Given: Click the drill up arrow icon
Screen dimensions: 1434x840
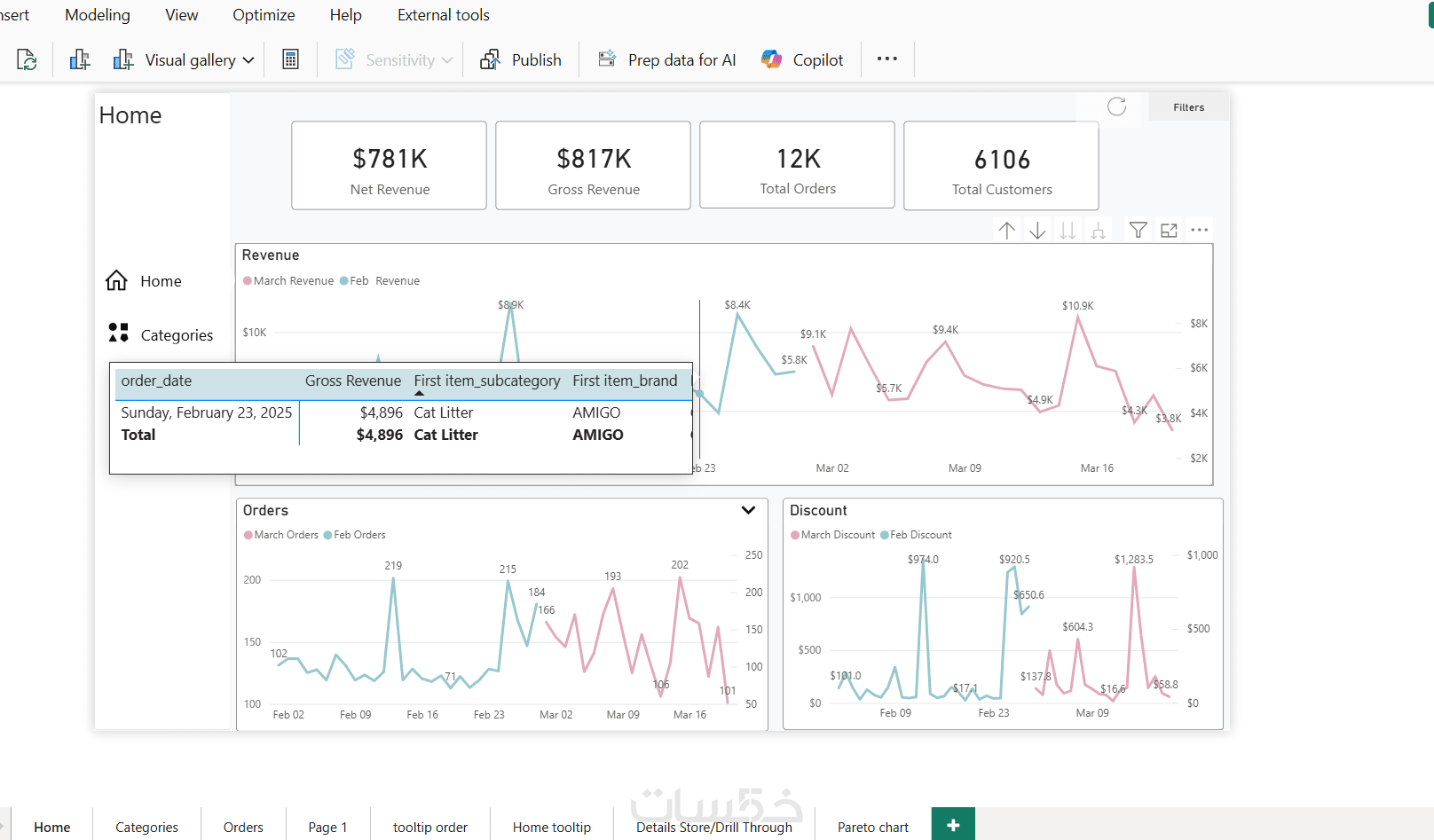Looking at the screenshot, I should pos(1006,231).
